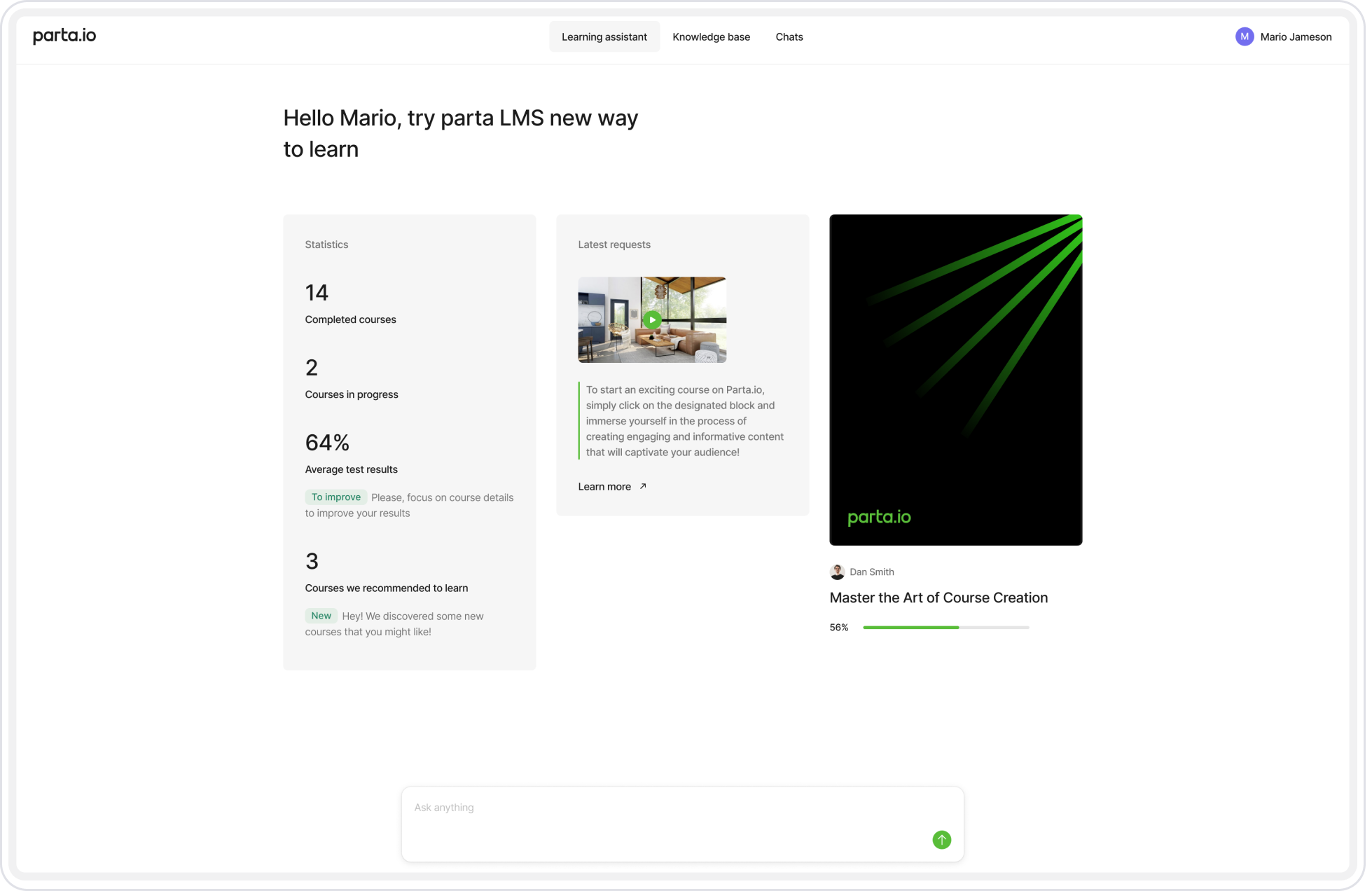Select the Courses in progress stat

(x=353, y=379)
